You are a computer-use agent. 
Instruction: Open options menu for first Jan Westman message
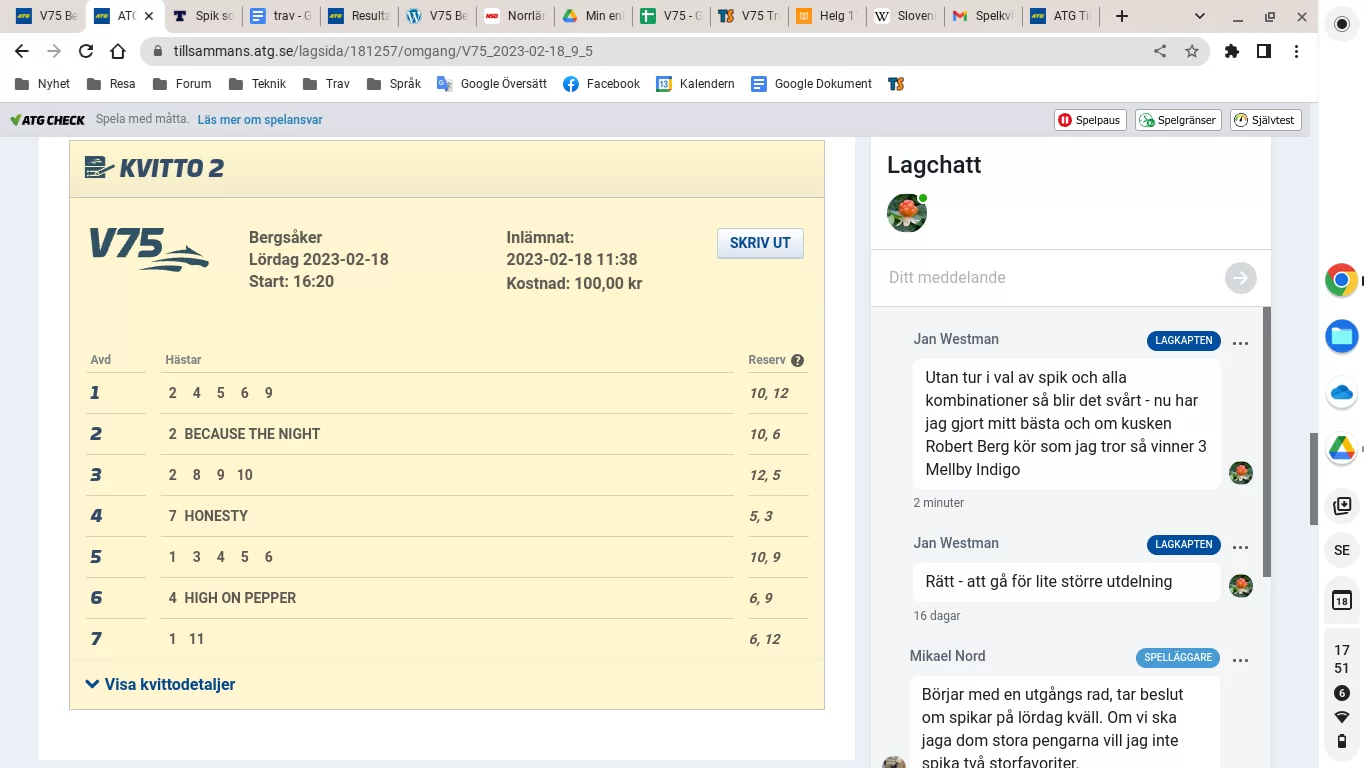coord(1240,342)
